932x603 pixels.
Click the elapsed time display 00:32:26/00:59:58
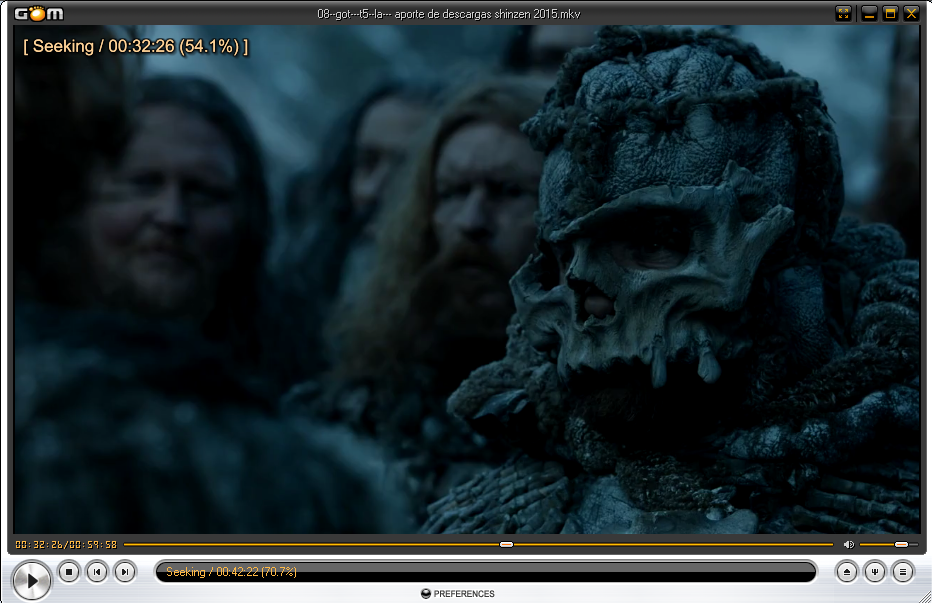tap(66, 544)
